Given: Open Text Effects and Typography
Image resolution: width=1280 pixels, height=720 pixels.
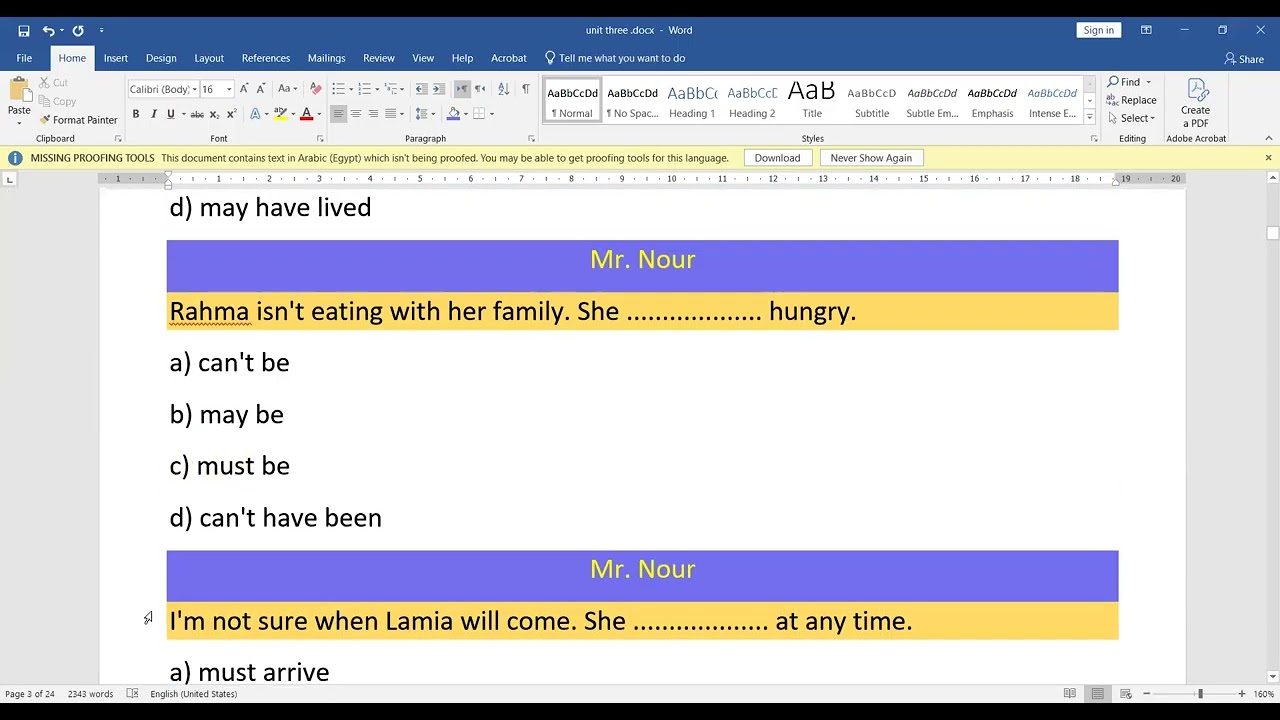Looking at the screenshot, I should coord(257,114).
